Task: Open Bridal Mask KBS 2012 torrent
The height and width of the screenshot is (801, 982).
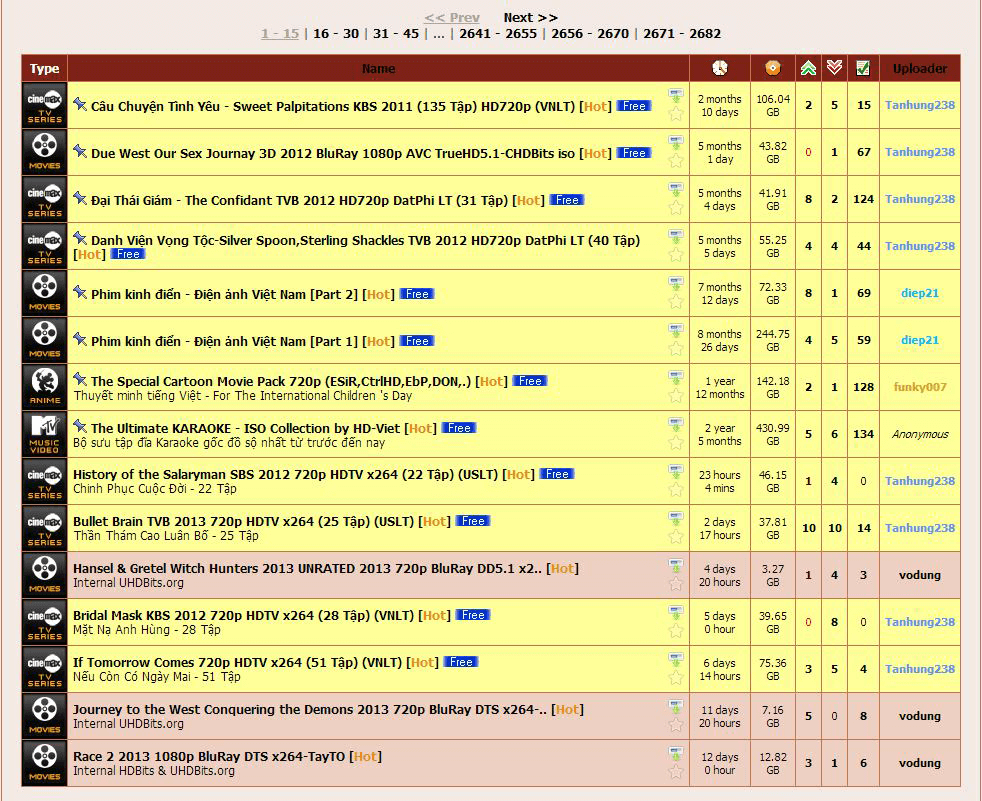Action: pos(244,616)
